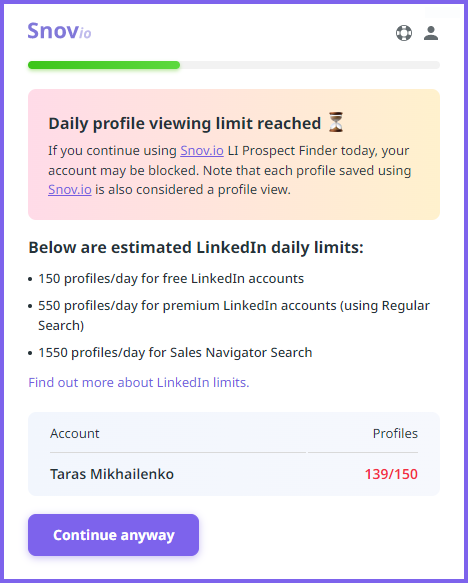Select the Profiles column header

pyautogui.click(x=395, y=434)
